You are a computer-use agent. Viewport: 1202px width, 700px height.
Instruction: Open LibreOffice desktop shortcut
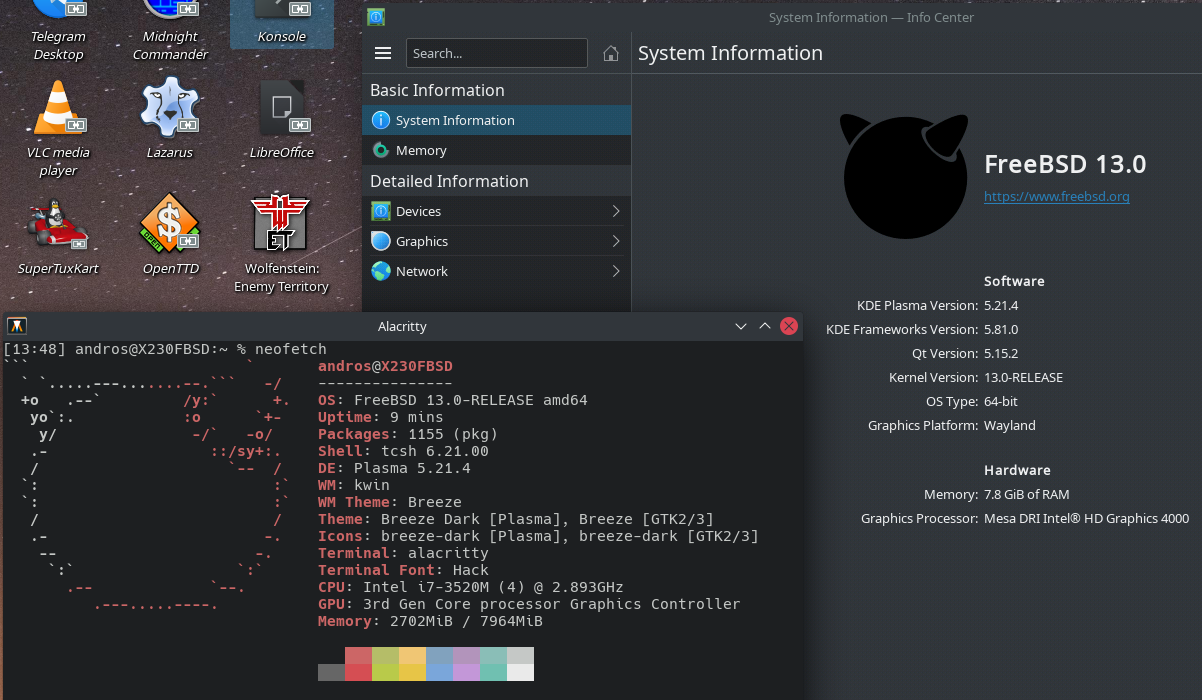click(281, 108)
